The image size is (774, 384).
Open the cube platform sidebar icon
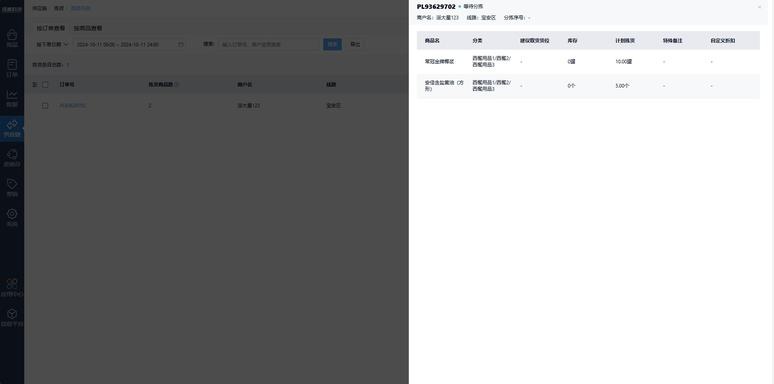pyautogui.click(x=12, y=314)
